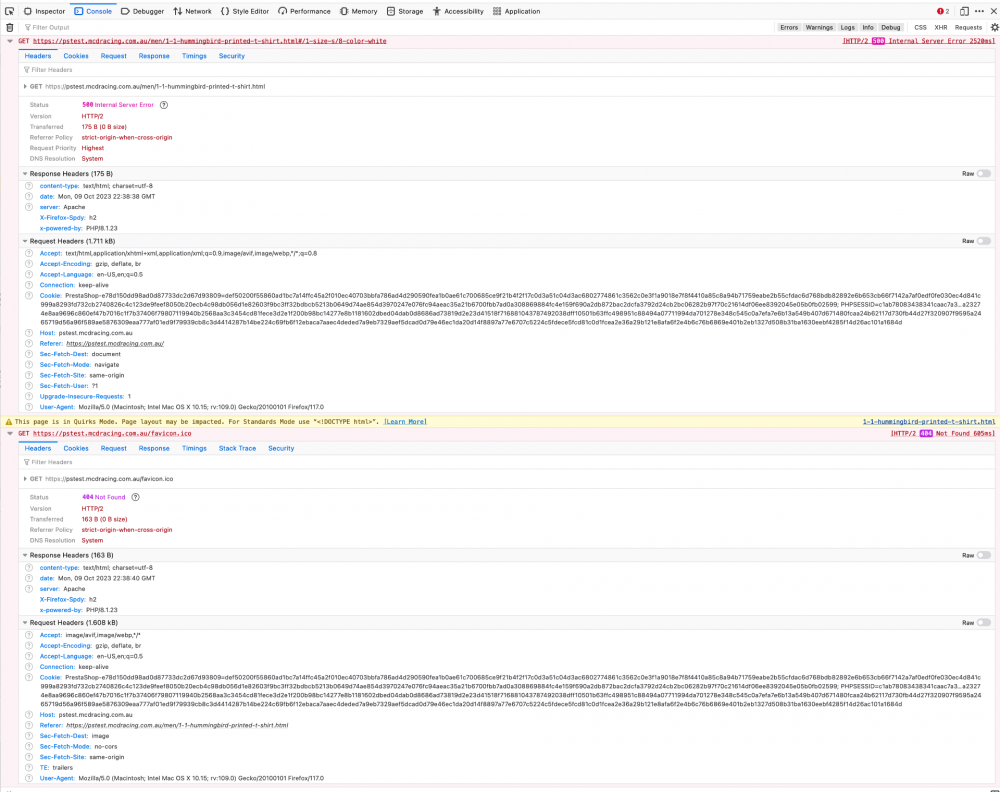Collapse Response Headers (163 B) section
1000x792 pixels.
(25, 555)
